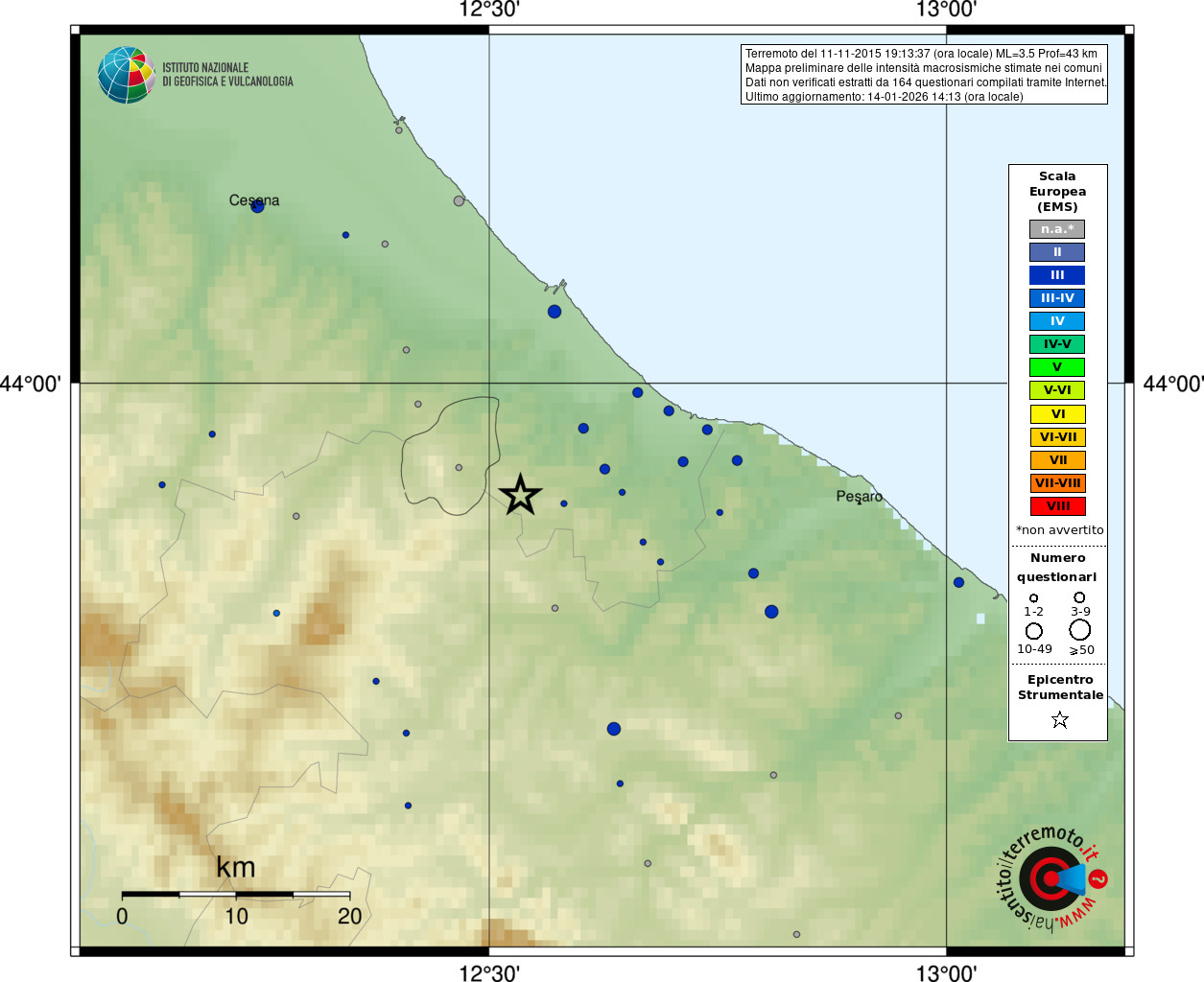Click the blue coastal marker east of Pesaro
The height and width of the screenshot is (982, 1204).
click(x=958, y=582)
